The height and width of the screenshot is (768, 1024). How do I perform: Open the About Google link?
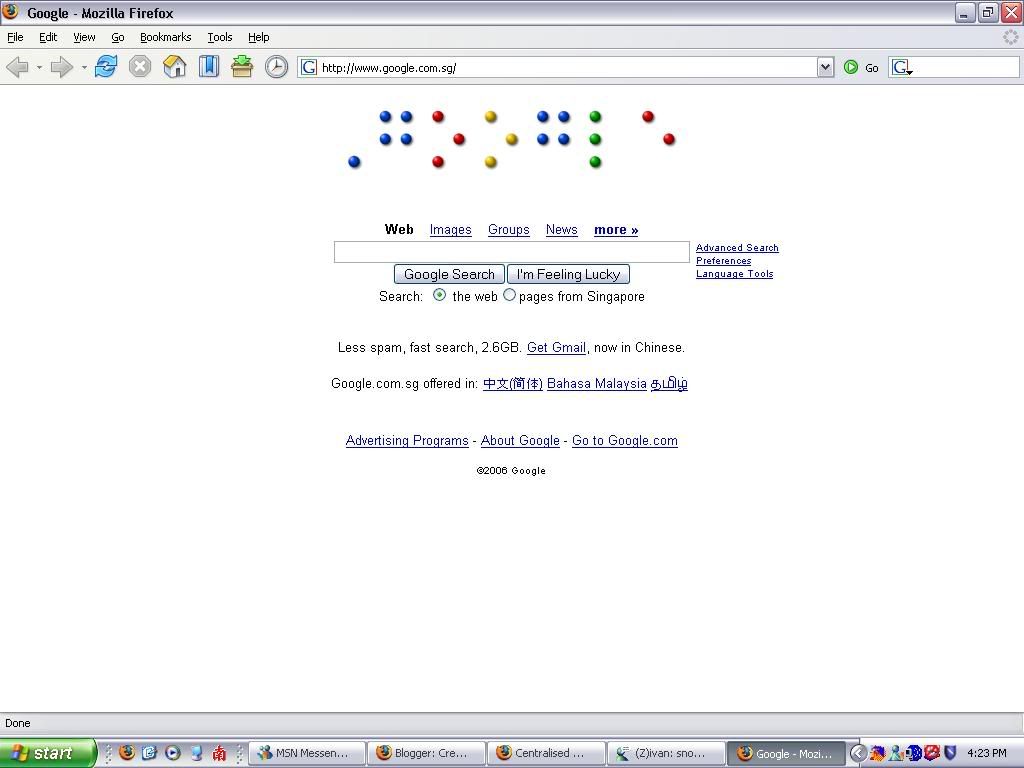(520, 441)
